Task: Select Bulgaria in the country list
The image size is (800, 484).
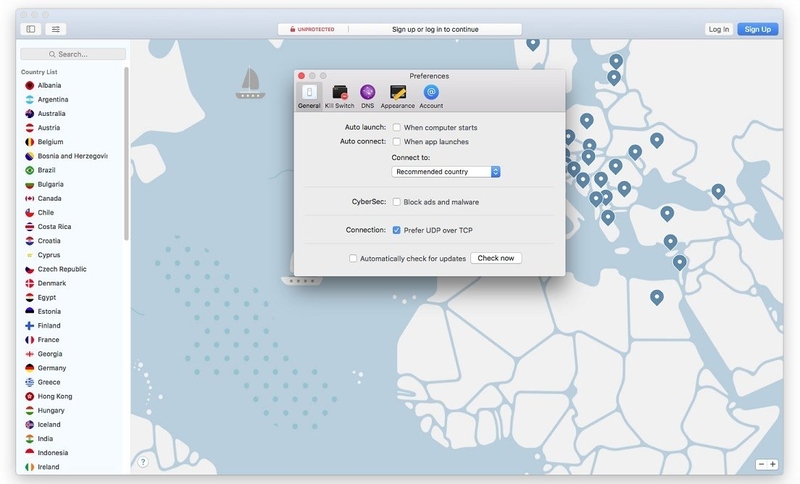Action: coord(51,185)
